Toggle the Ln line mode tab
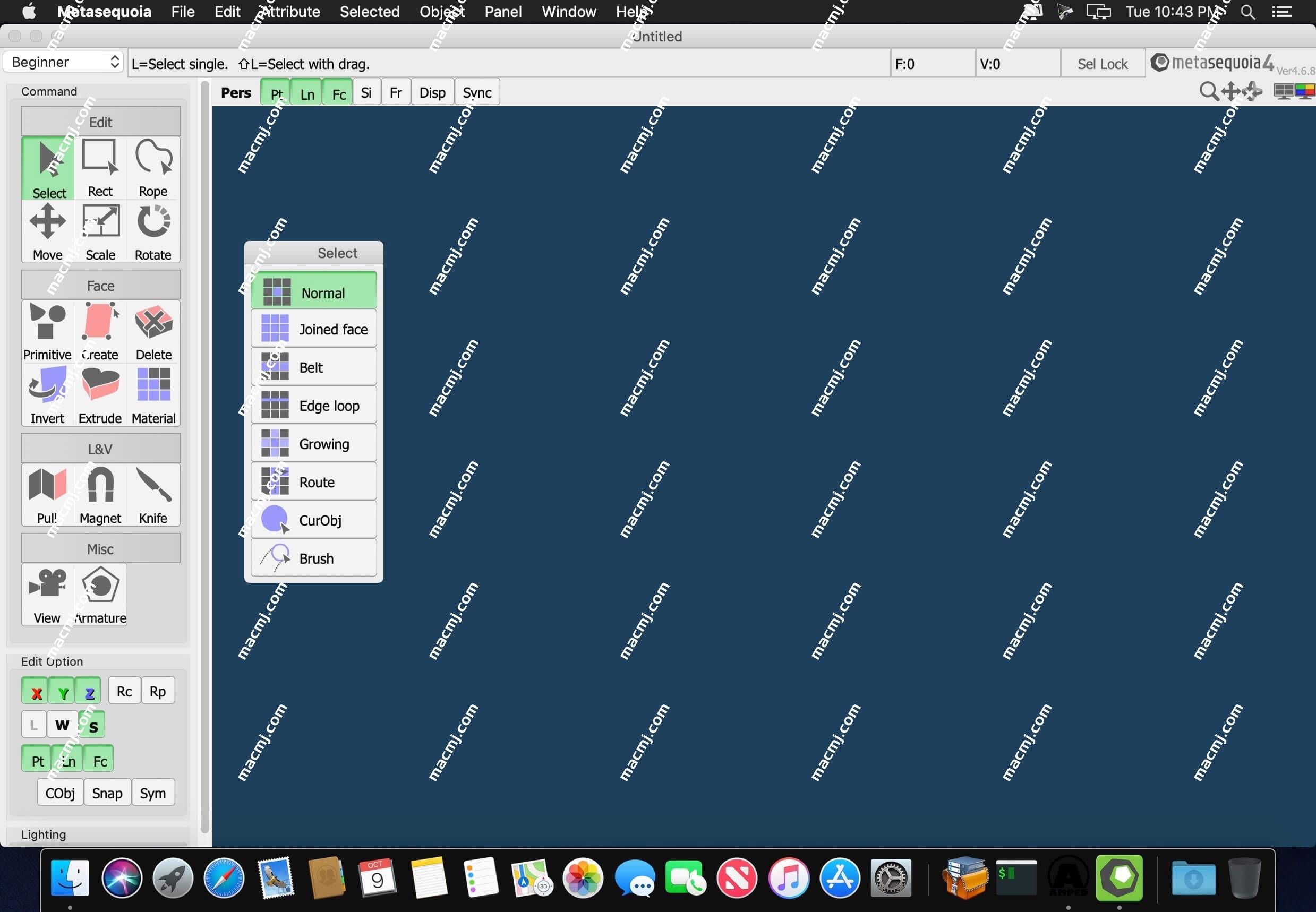Image resolution: width=1316 pixels, height=912 pixels. click(307, 92)
